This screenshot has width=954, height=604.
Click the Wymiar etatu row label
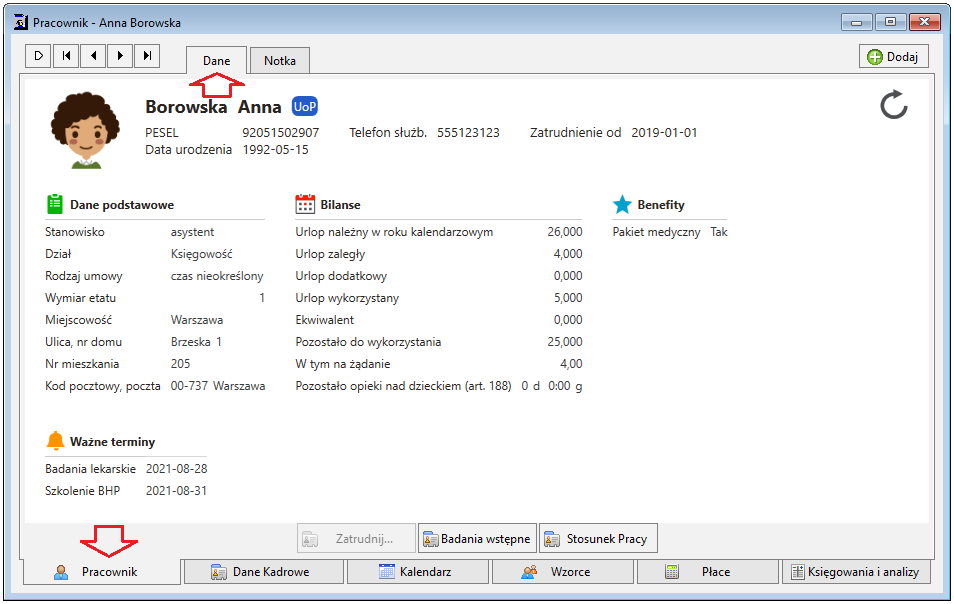tap(80, 298)
